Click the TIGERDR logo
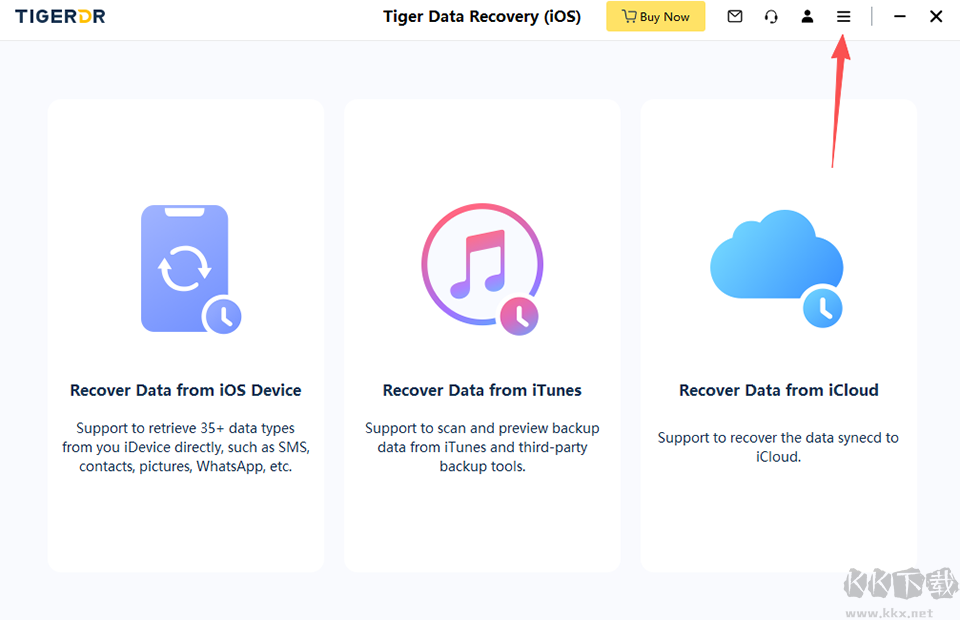 click(60, 17)
